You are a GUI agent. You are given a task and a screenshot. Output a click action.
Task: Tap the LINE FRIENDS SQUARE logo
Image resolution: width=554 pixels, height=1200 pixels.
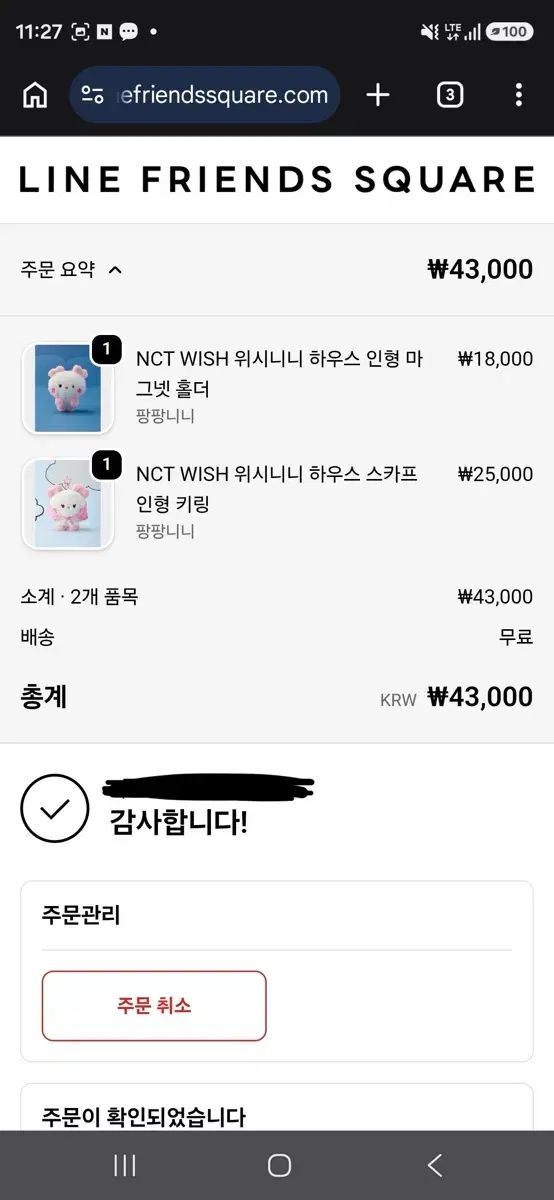[x=277, y=180]
